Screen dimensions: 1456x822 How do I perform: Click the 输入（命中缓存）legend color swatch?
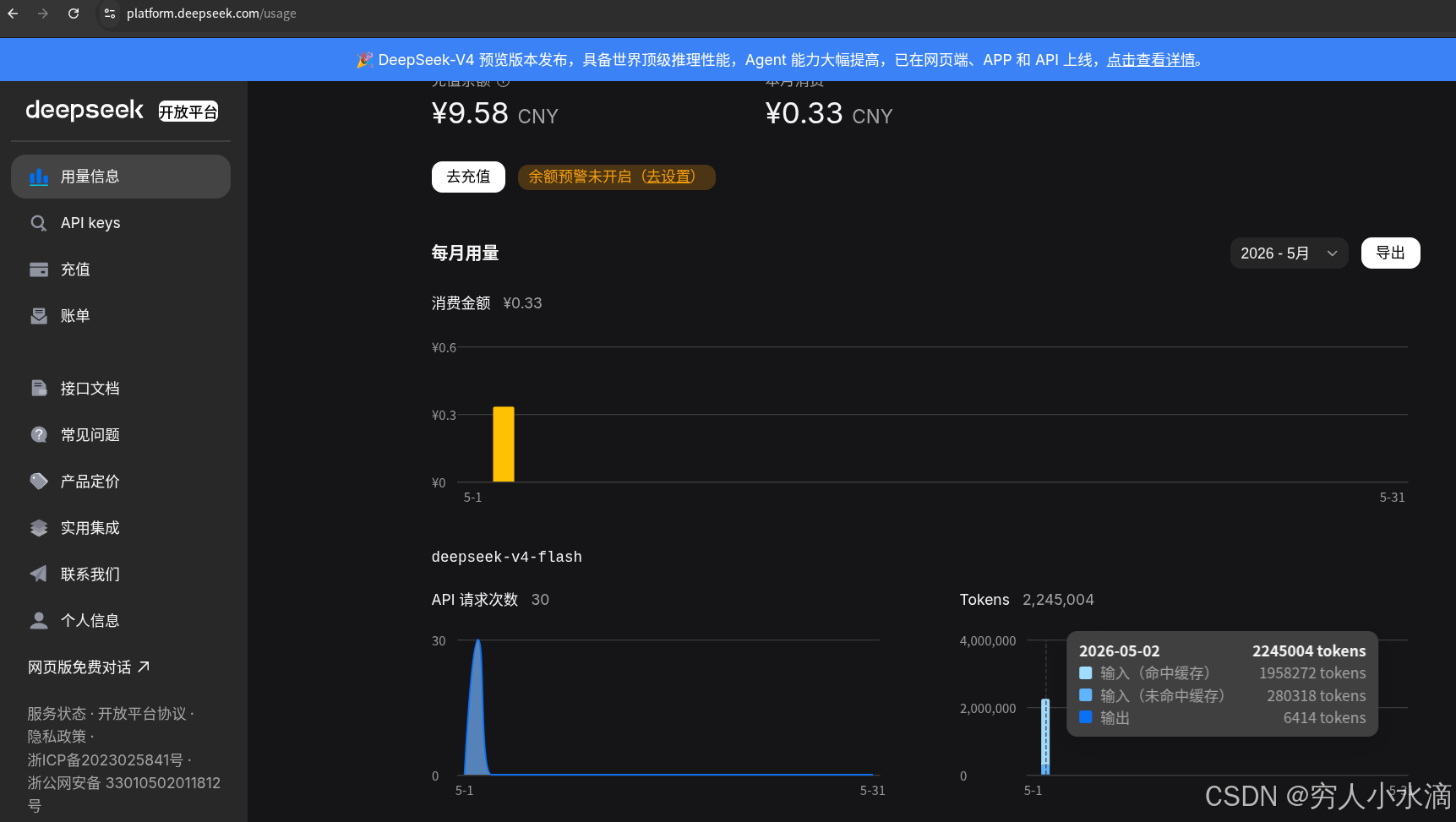pos(1086,673)
